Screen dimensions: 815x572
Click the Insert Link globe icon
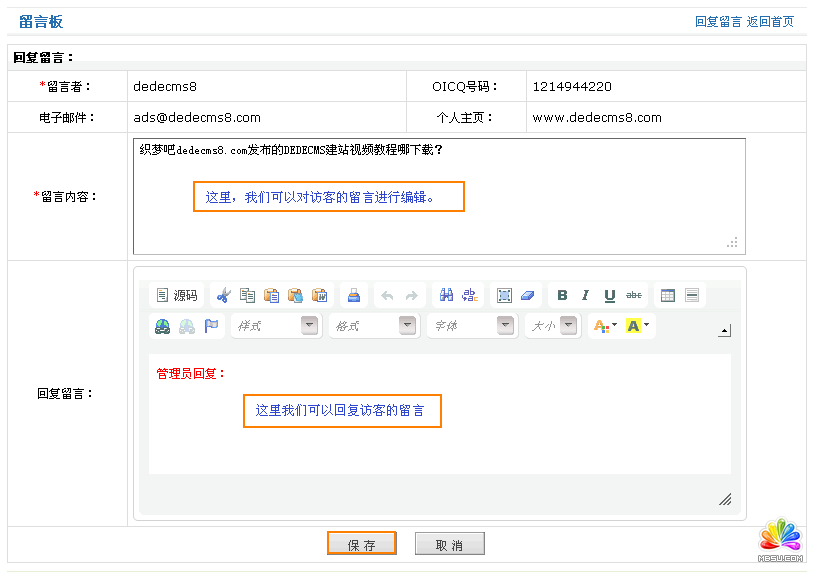pos(162,326)
